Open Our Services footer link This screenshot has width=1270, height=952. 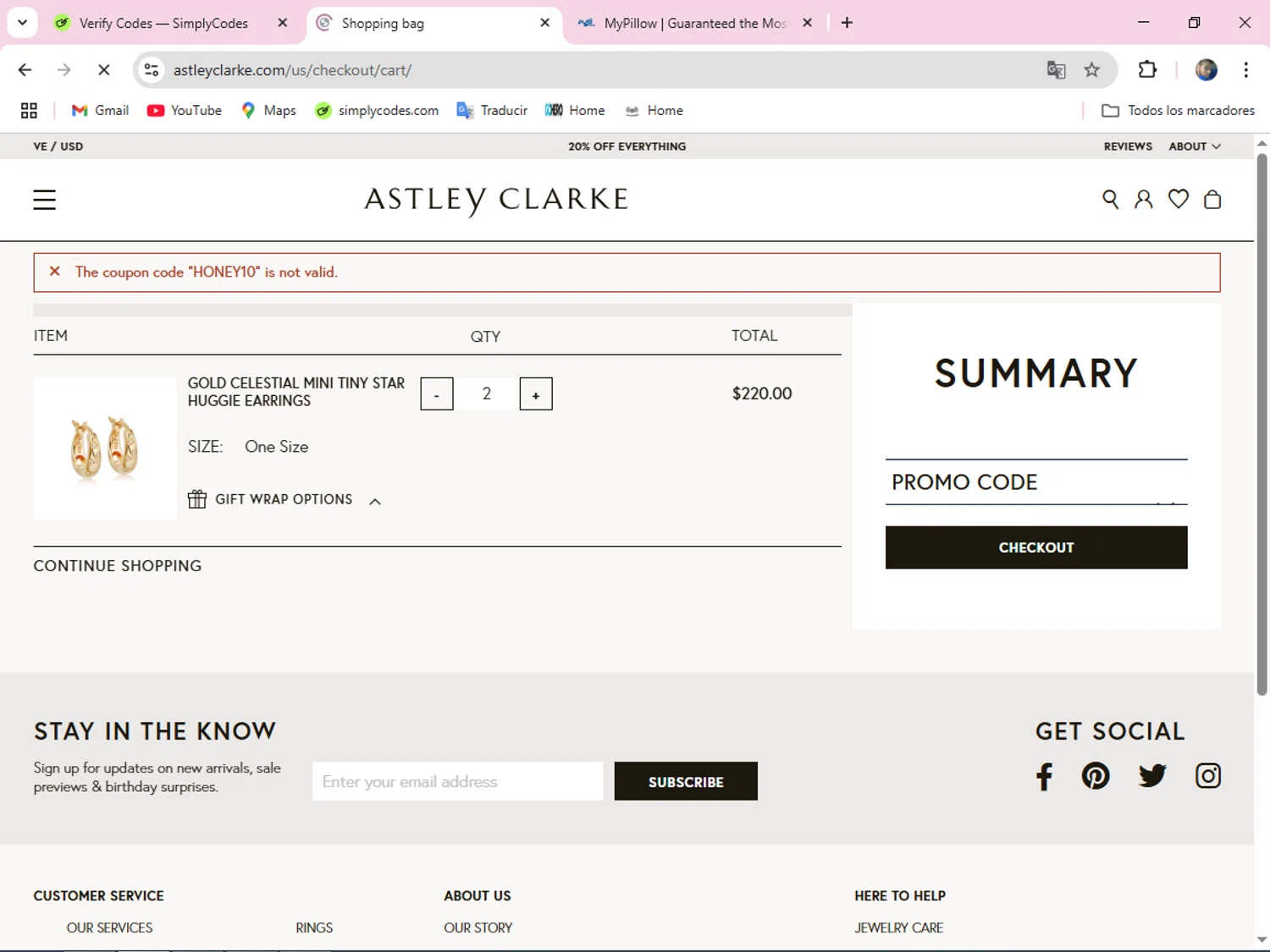point(110,928)
